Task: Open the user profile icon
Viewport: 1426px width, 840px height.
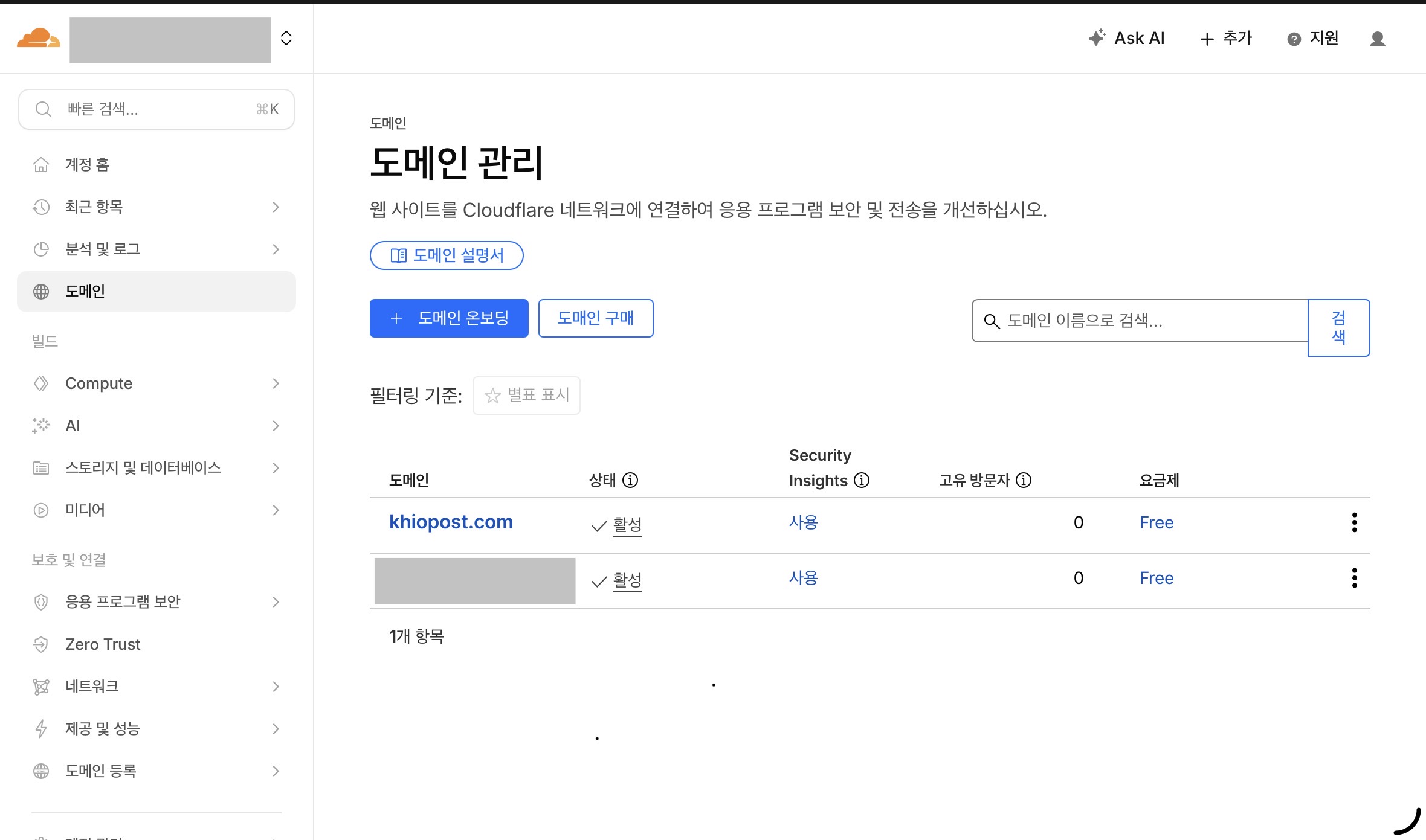Action: (1378, 39)
